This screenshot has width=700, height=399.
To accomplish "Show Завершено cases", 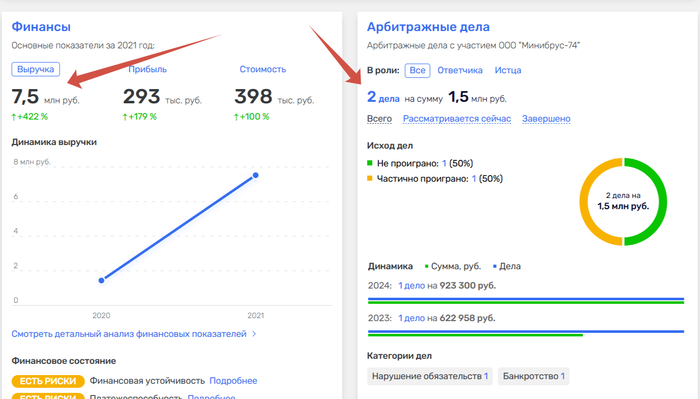I will coord(546,119).
